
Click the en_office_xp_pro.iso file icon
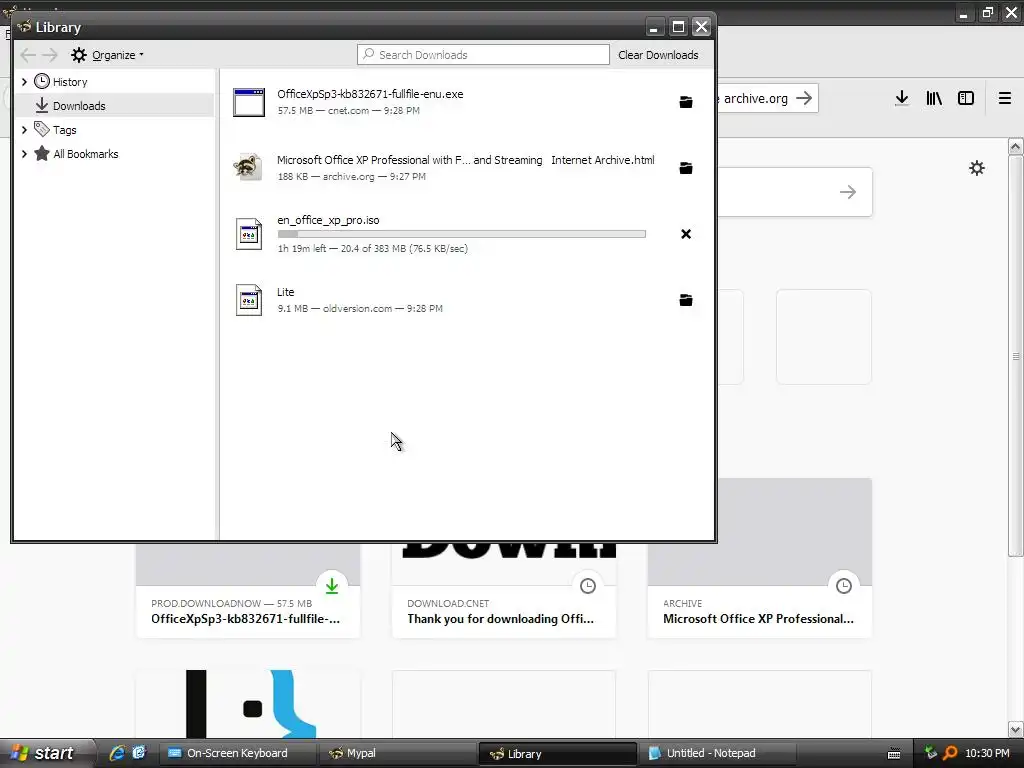point(249,234)
